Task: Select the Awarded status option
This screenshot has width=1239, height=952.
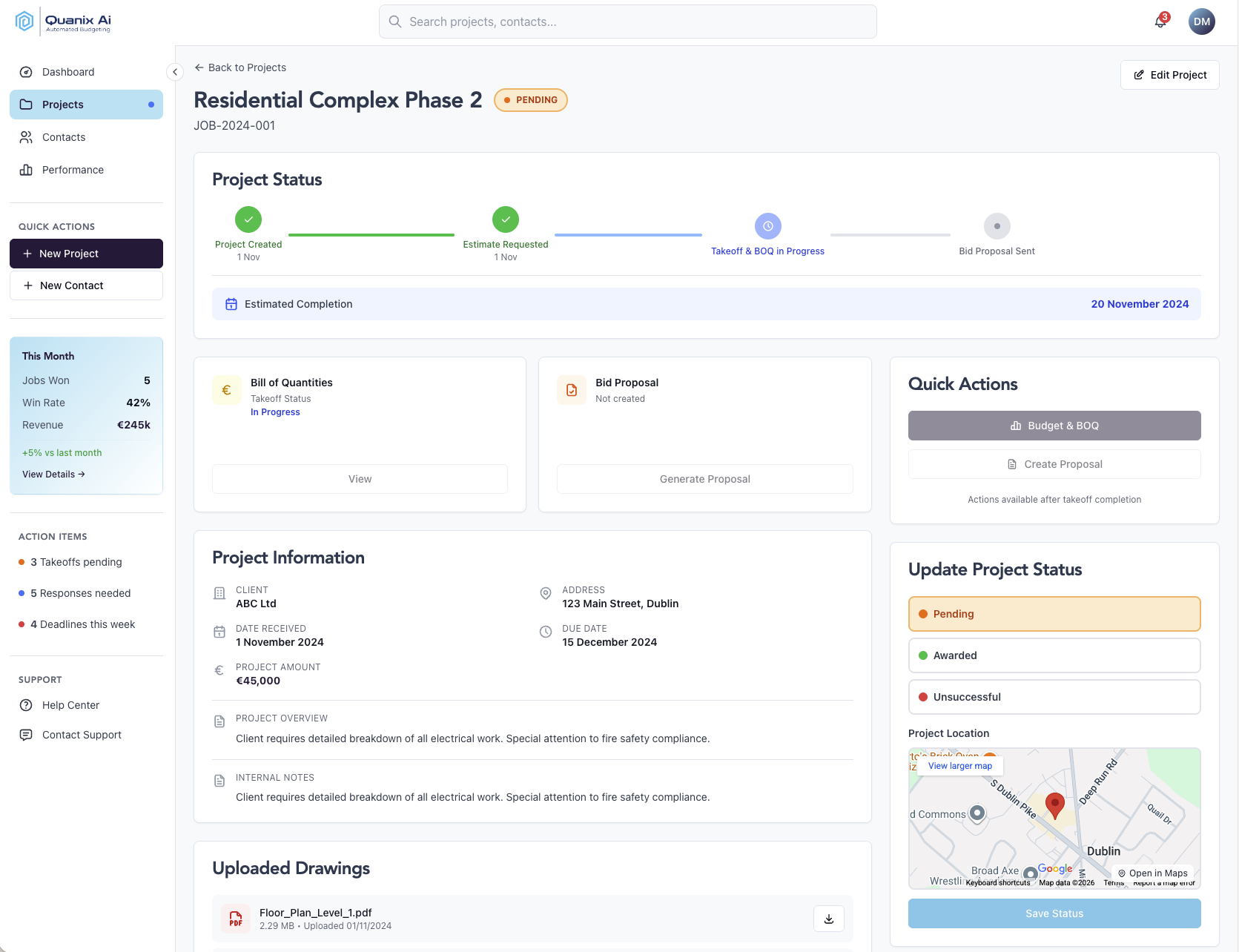Action: 1054,655
